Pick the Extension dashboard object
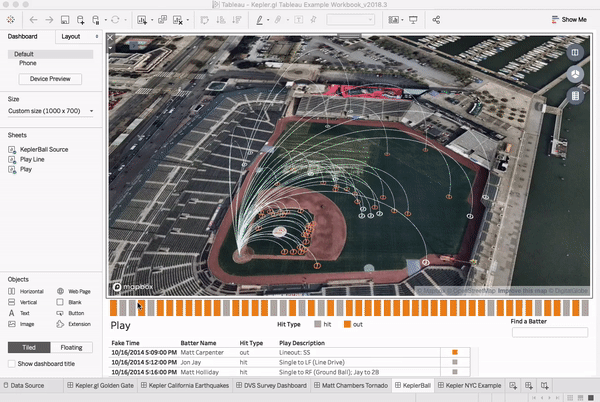 (73, 324)
